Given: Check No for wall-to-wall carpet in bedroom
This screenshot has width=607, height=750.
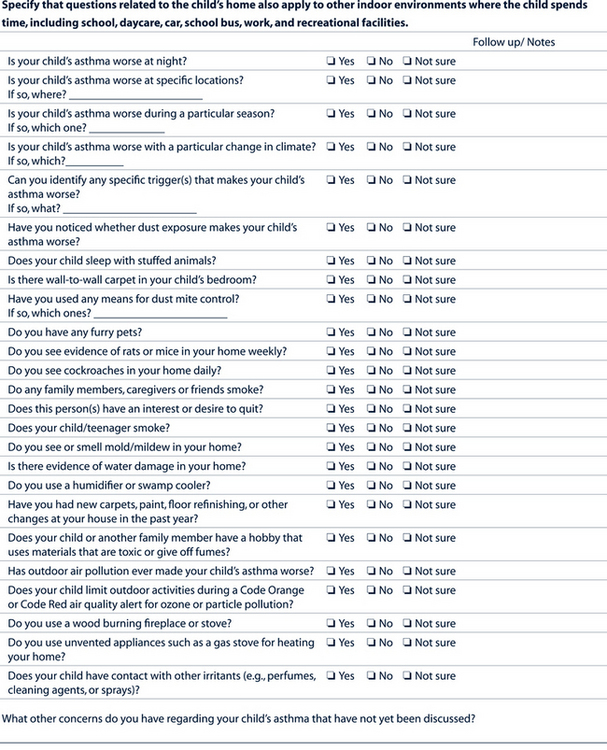Looking at the screenshot, I should [x=370, y=280].
